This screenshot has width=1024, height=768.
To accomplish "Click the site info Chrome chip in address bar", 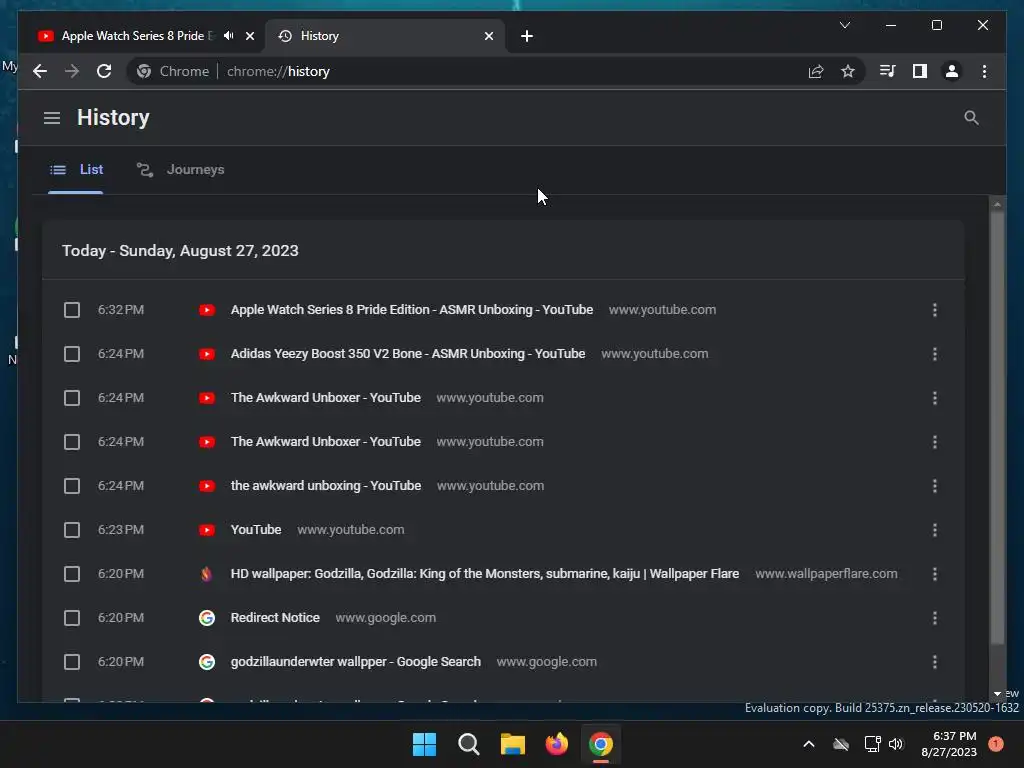I will tap(173, 71).
